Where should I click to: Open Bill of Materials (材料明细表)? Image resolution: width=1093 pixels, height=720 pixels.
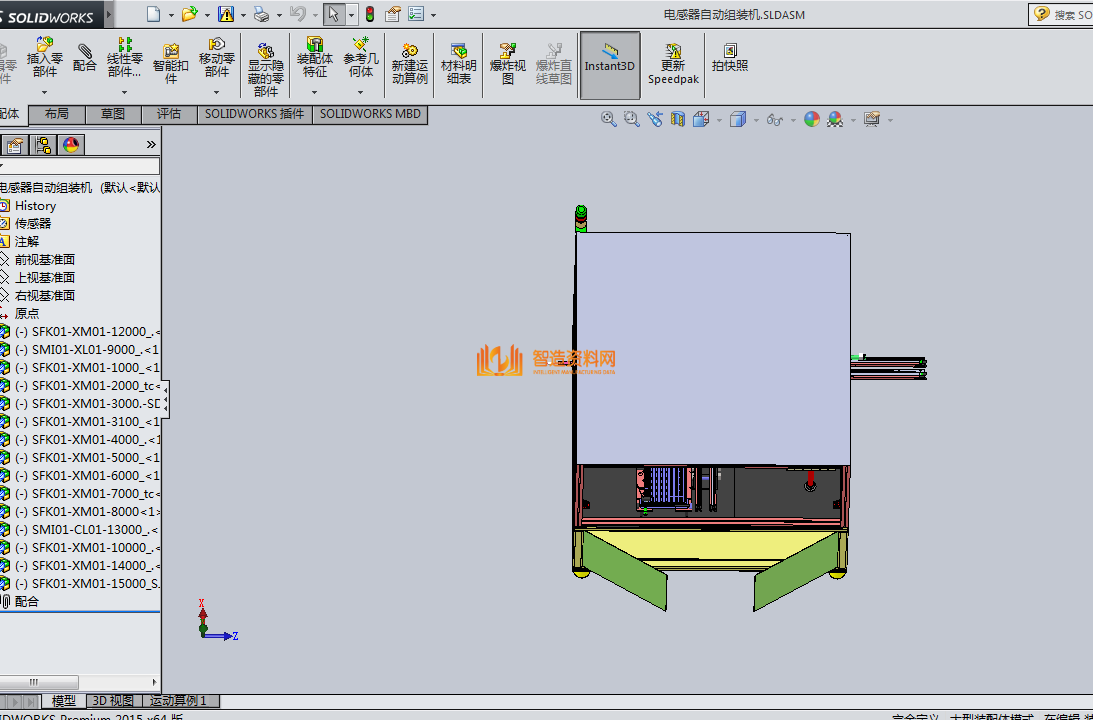[x=459, y=63]
